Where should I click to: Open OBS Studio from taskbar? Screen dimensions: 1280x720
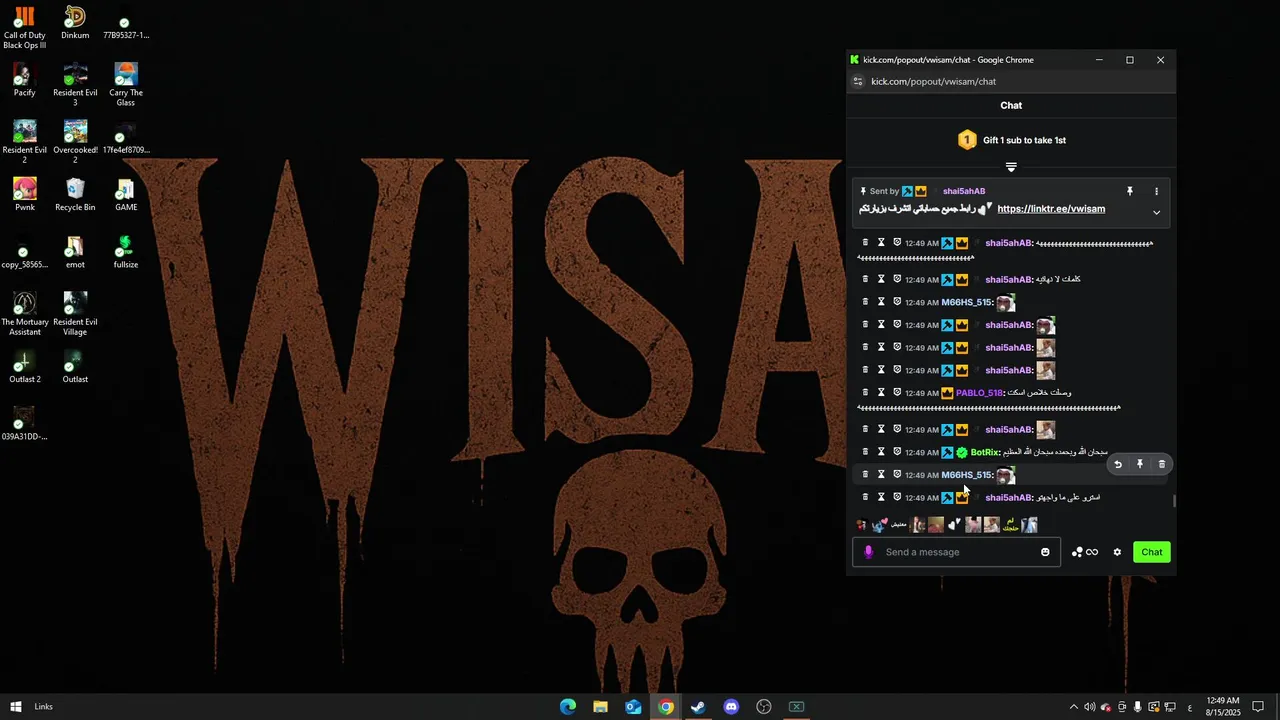tap(764, 707)
